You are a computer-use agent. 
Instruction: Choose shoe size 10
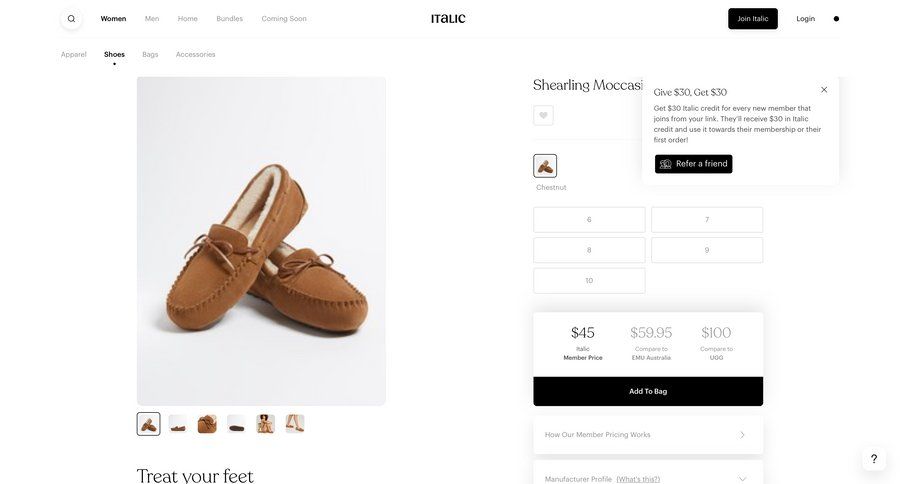(589, 281)
